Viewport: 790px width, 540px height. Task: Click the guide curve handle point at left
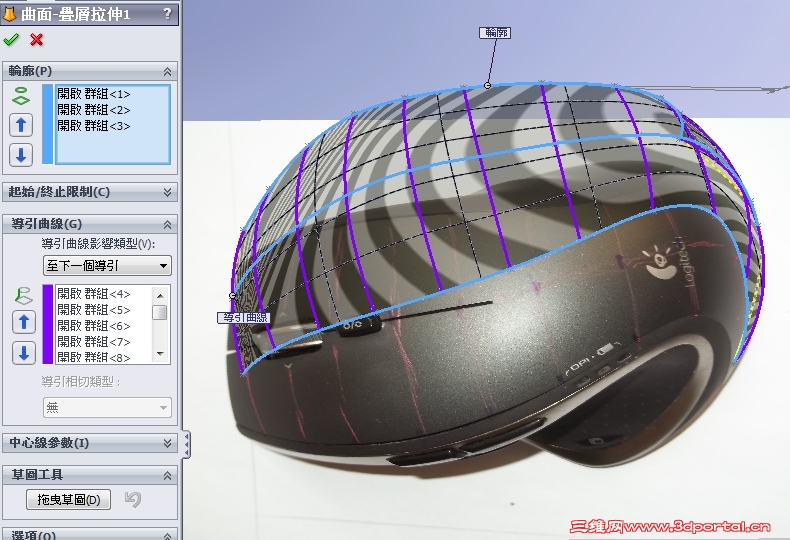(x=232, y=296)
